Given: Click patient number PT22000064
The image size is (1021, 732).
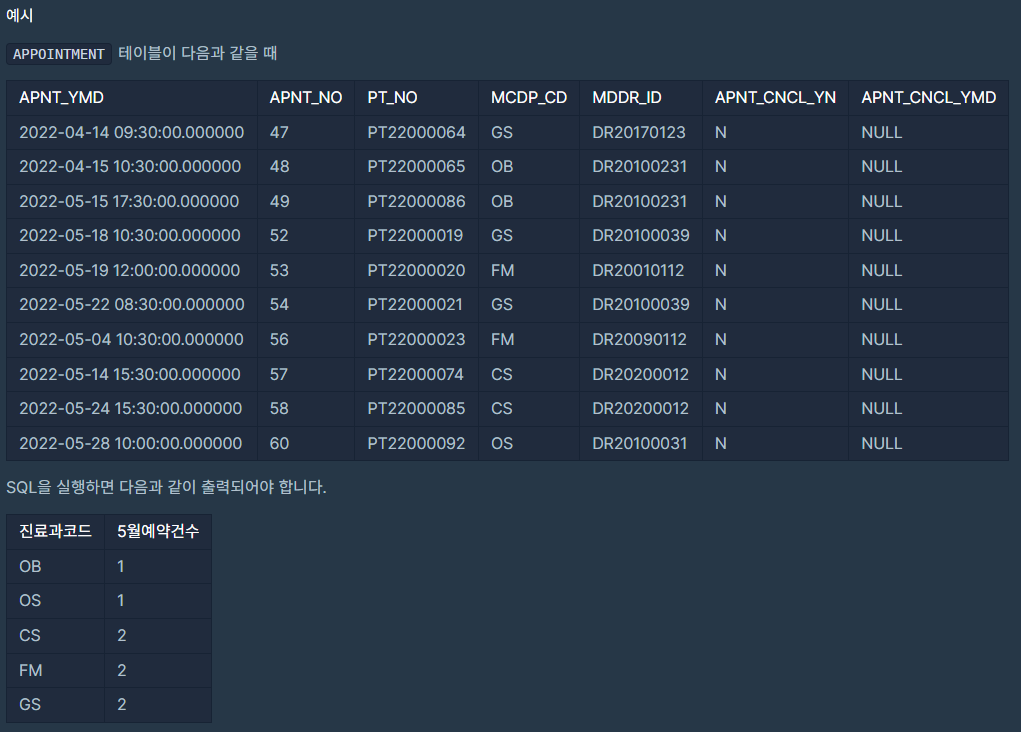Looking at the screenshot, I should point(416,132).
